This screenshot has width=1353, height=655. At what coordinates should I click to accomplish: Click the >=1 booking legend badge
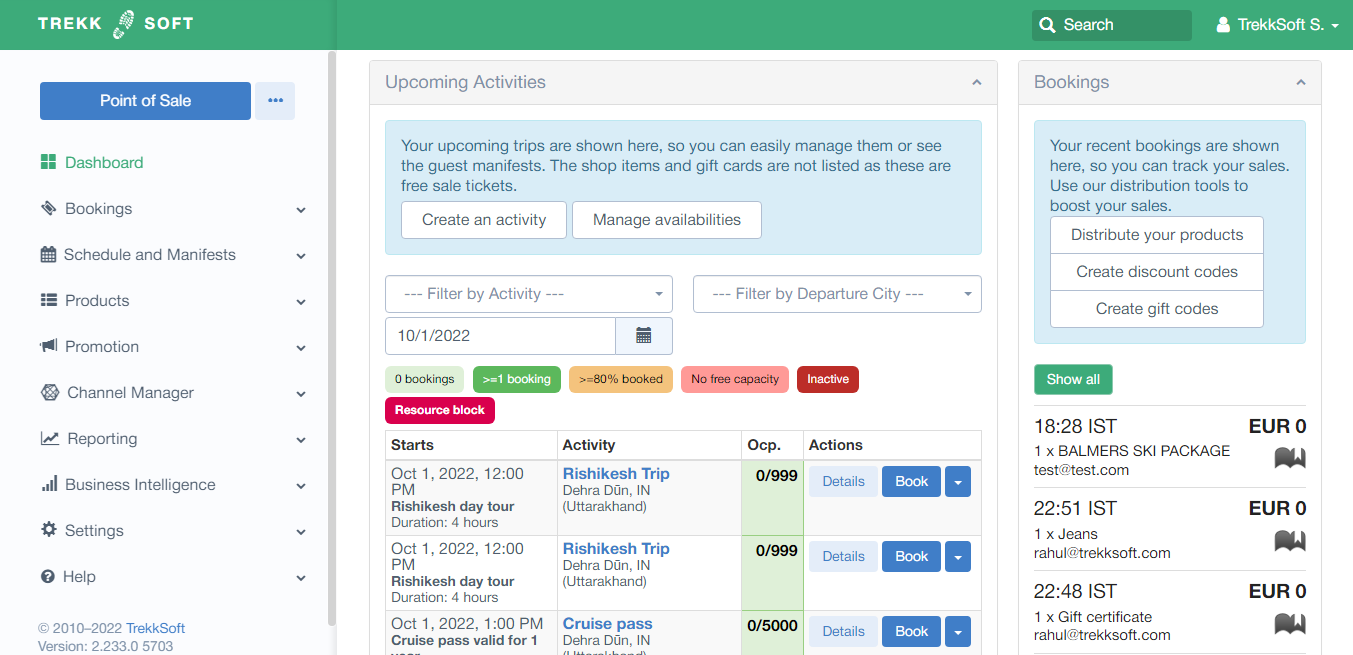tap(517, 380)
